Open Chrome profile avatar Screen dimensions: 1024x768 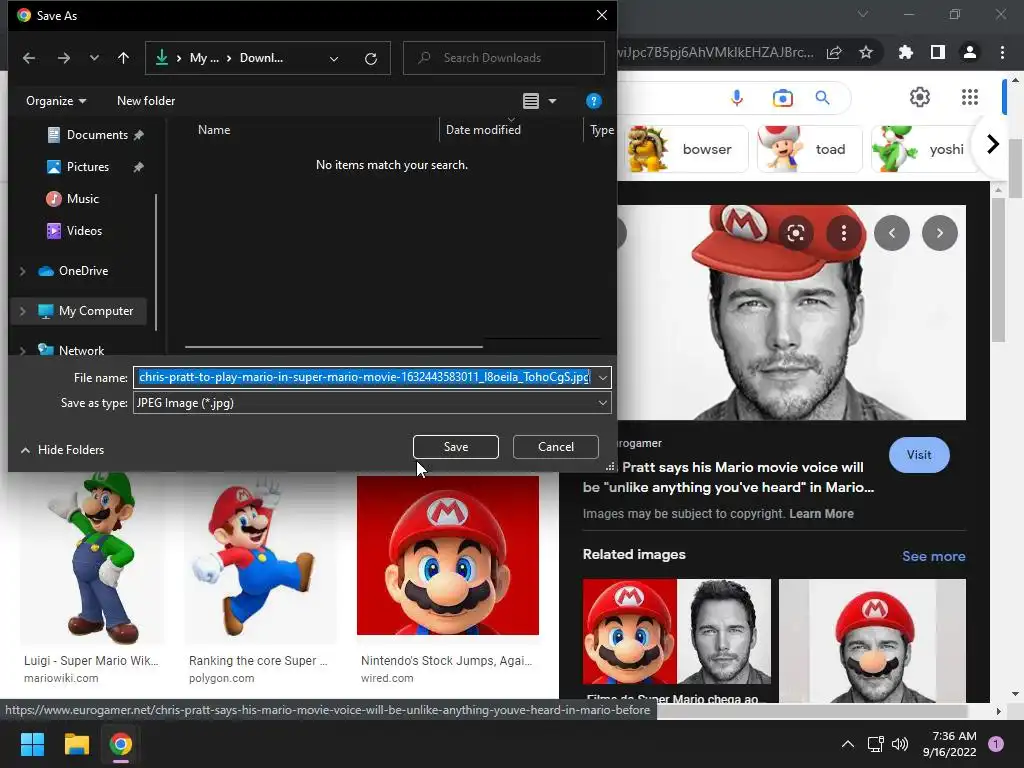coord(970,52)
